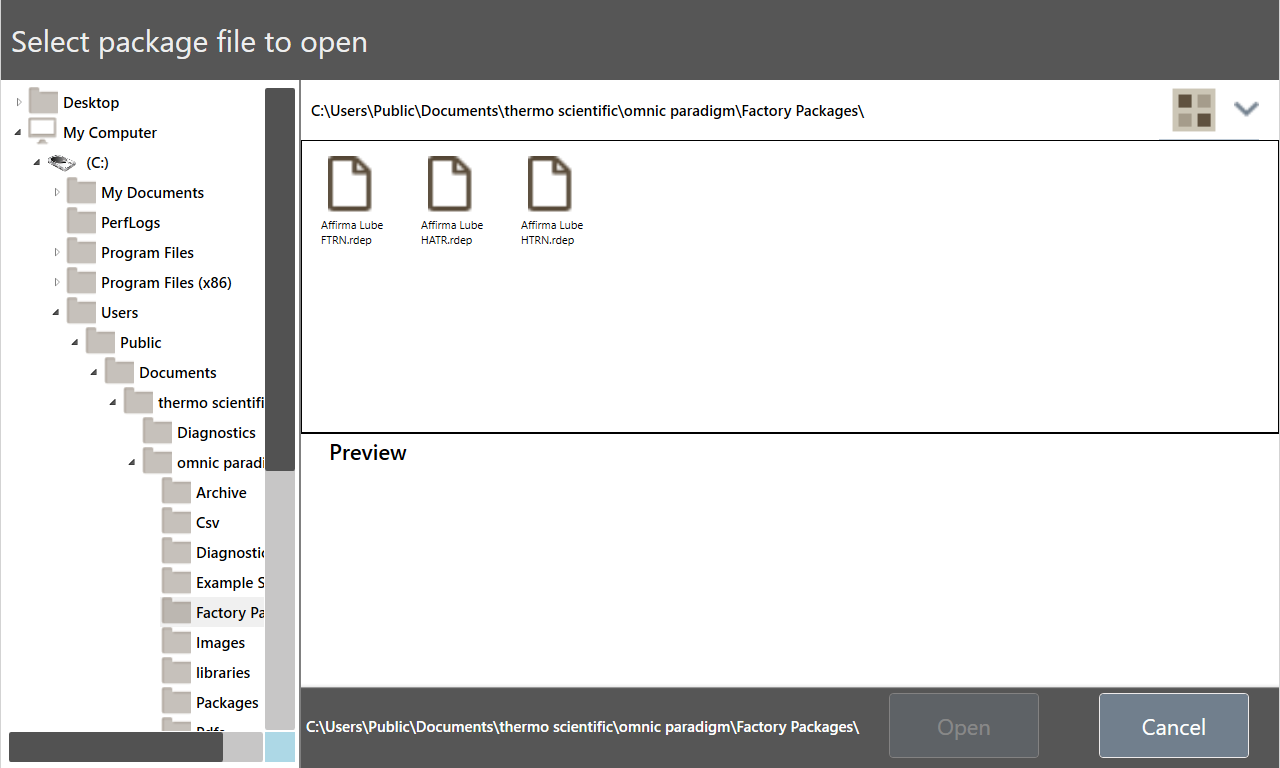
Task: Select the Affirma Lube HTRN.rdep file icon
Action: coord(549,184)
